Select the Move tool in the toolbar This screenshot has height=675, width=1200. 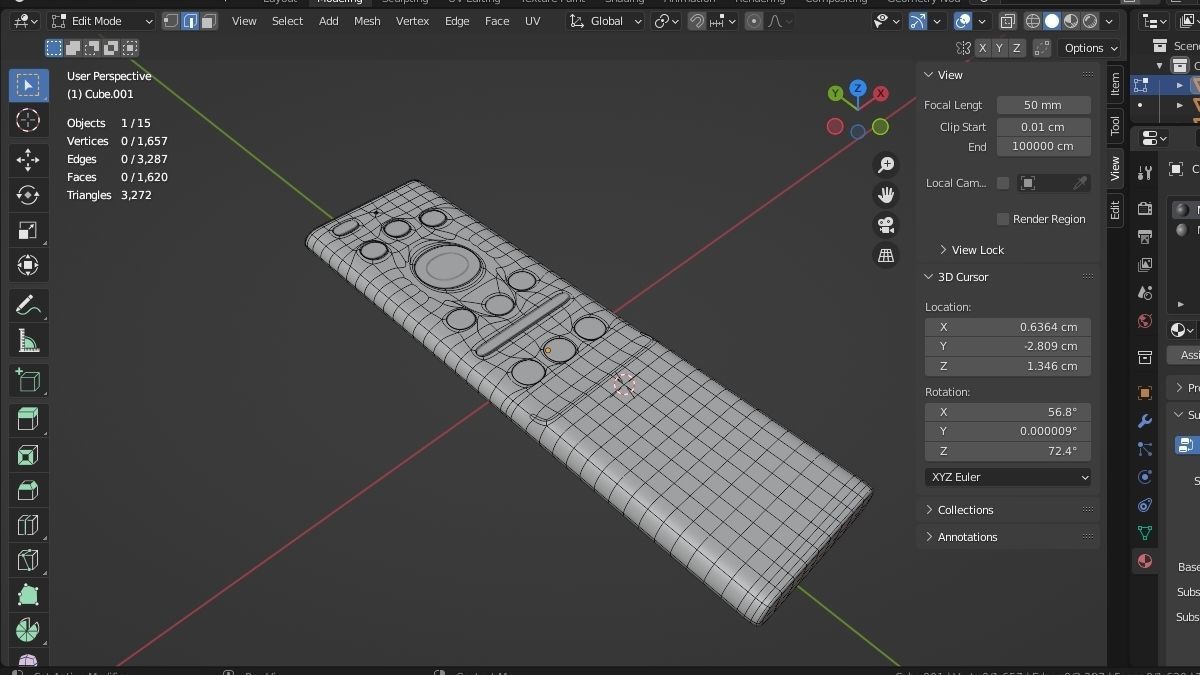coord(28,159)
